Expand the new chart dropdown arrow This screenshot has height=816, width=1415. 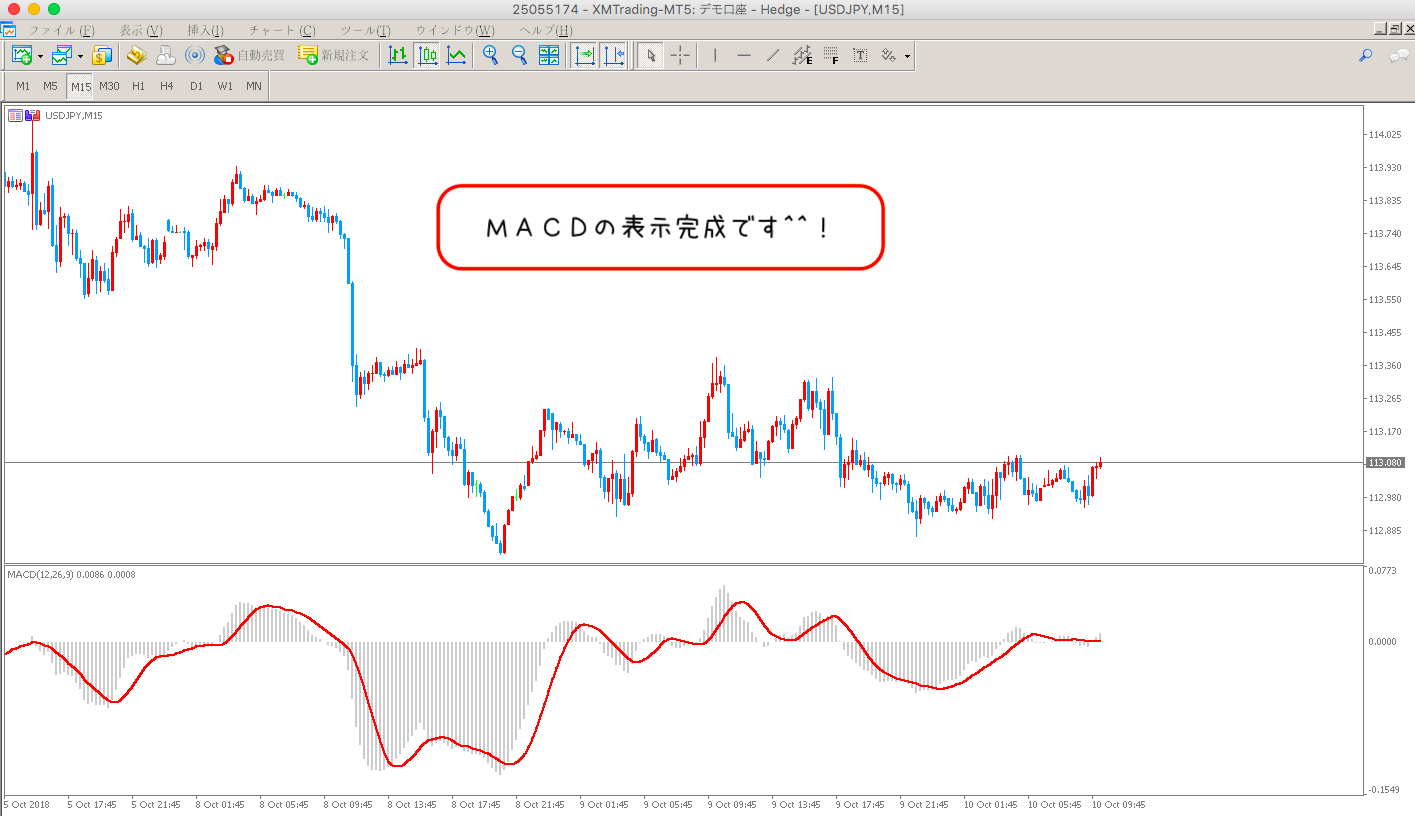40,56
